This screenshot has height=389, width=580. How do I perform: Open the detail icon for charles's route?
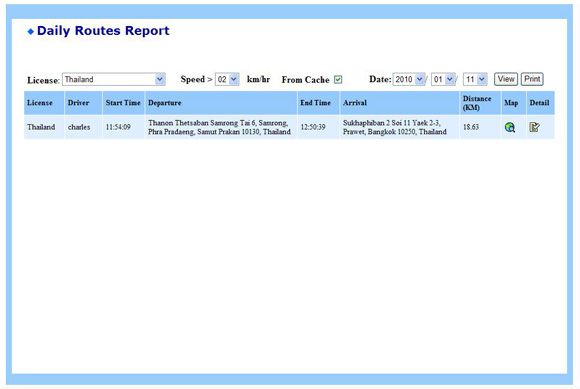point(534,127)
